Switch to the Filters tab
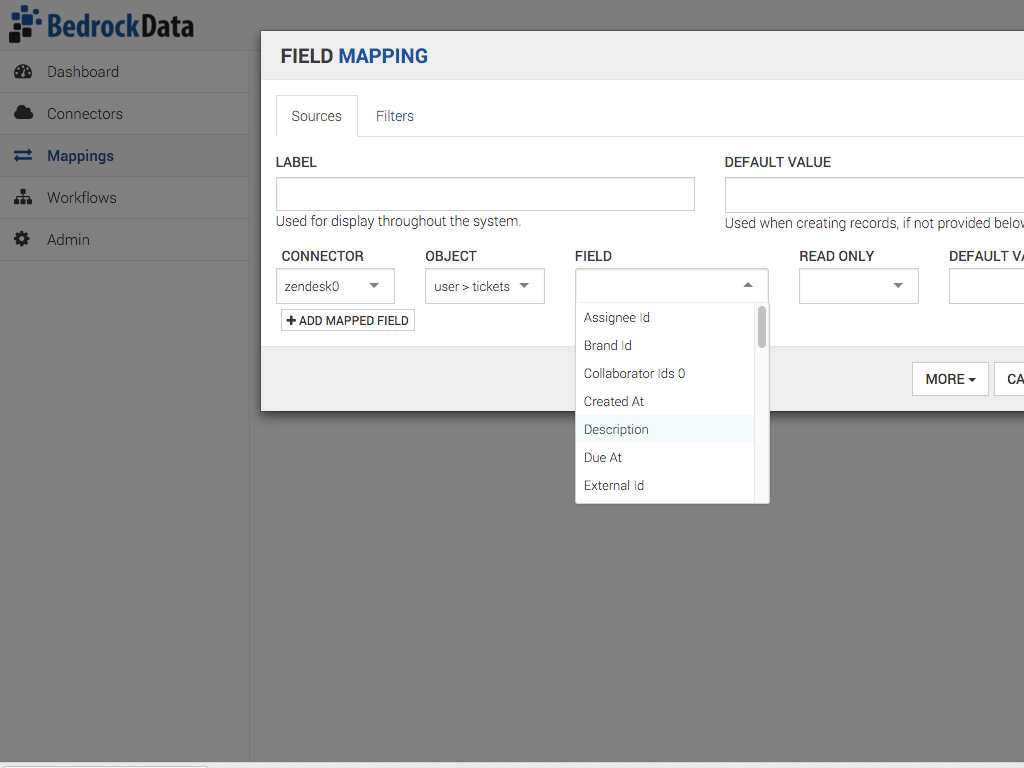Screen dimensions: 1024x768 [x=394, y=116]
